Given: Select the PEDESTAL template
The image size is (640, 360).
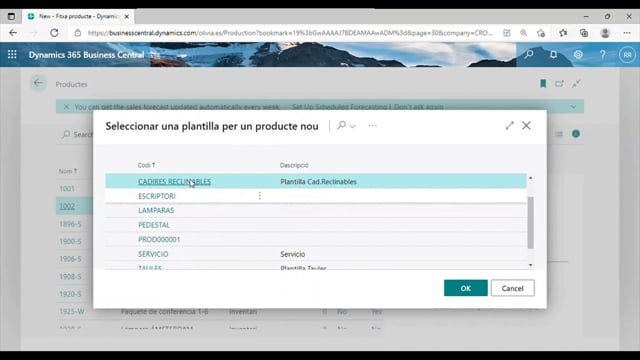Looking at the screenshot, I should [x=154, y=225].
